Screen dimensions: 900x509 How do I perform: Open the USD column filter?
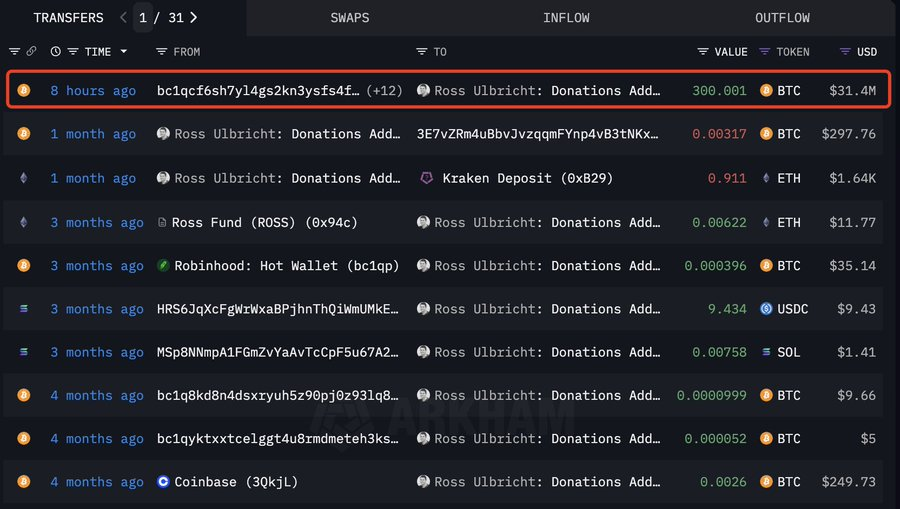[845, 52]
